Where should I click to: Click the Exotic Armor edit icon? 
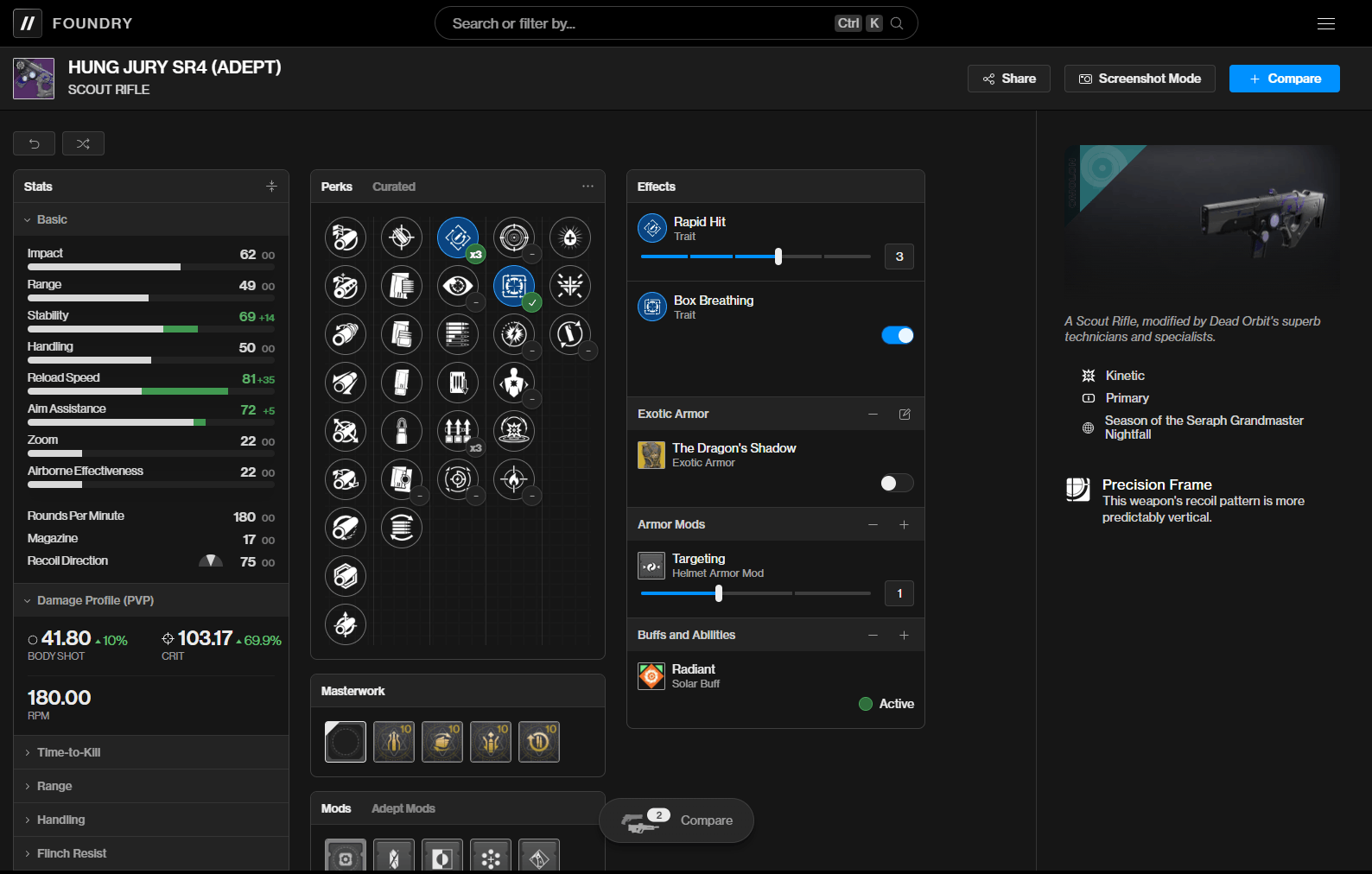click(x=905, y=415)
